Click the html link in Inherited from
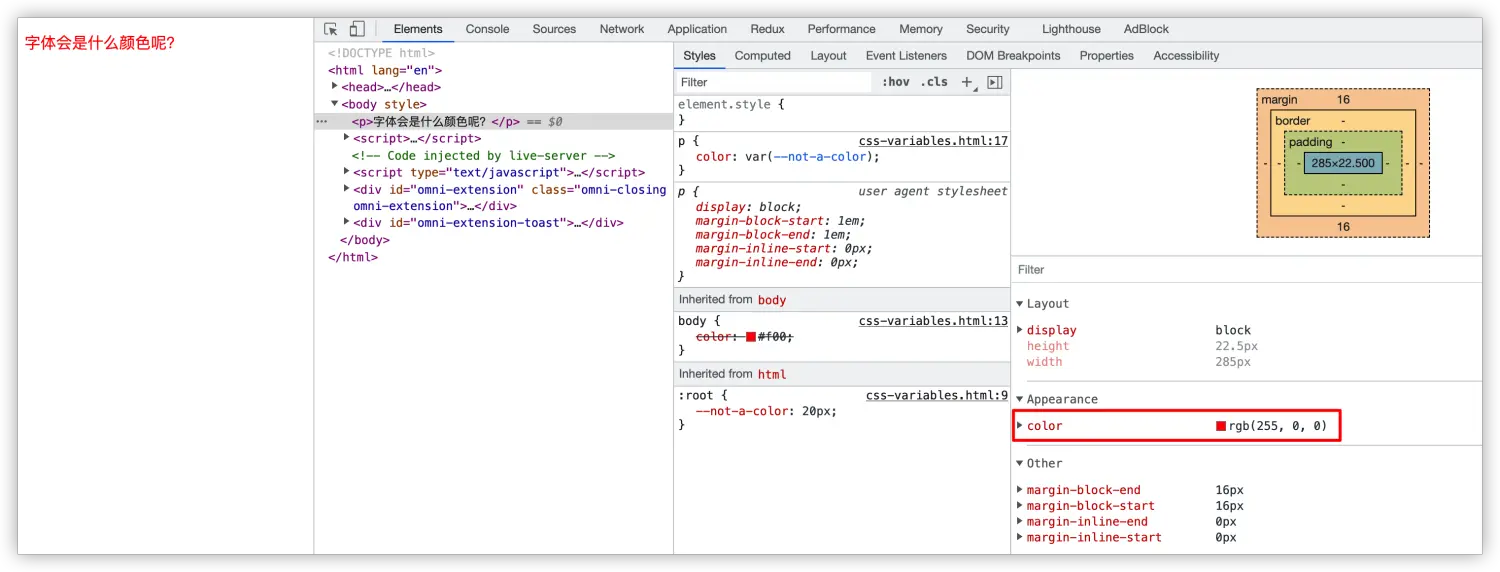 tap(772, 374)
